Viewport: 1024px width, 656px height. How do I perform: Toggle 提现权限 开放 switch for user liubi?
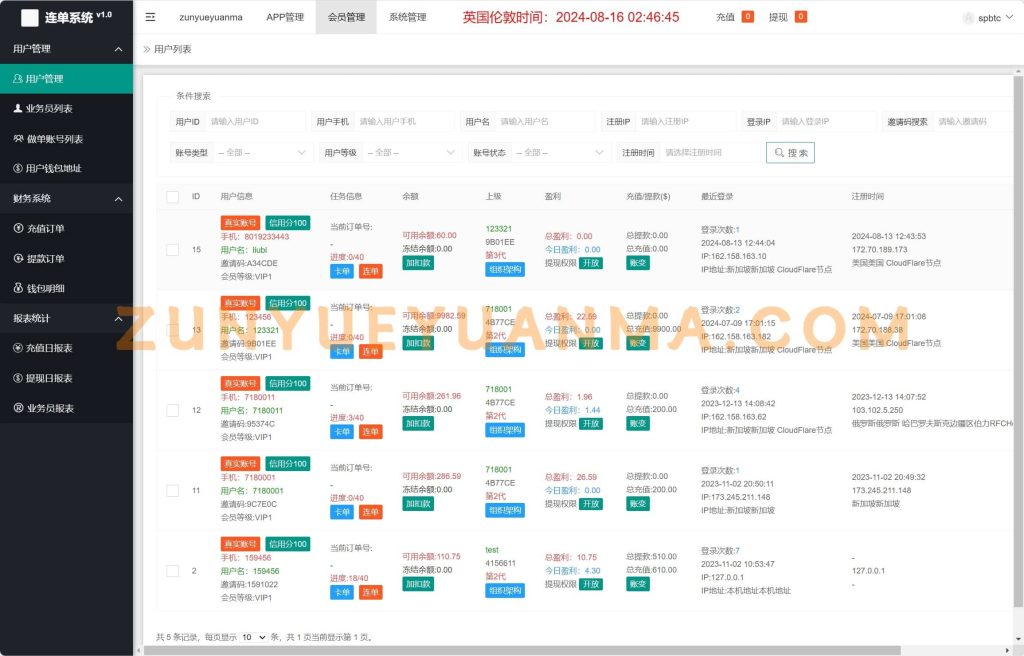[591, 263]
